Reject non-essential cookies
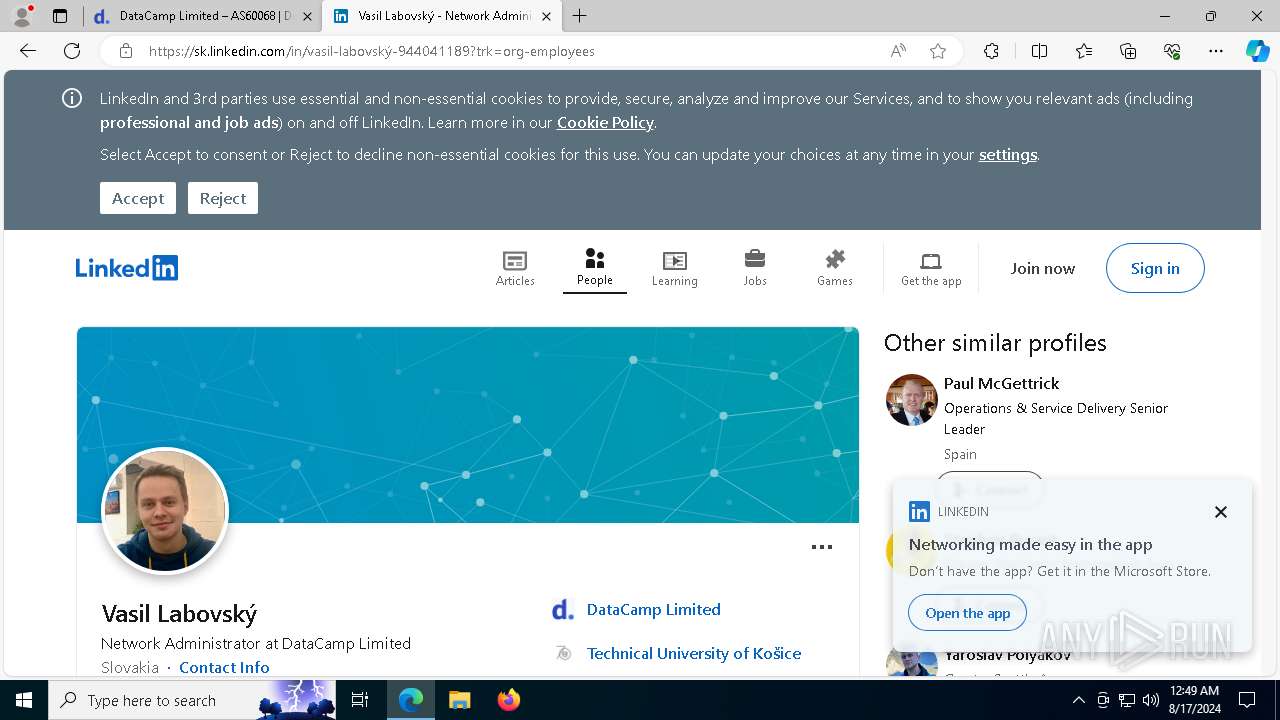 pyautogui.click(x=223, y=198)
